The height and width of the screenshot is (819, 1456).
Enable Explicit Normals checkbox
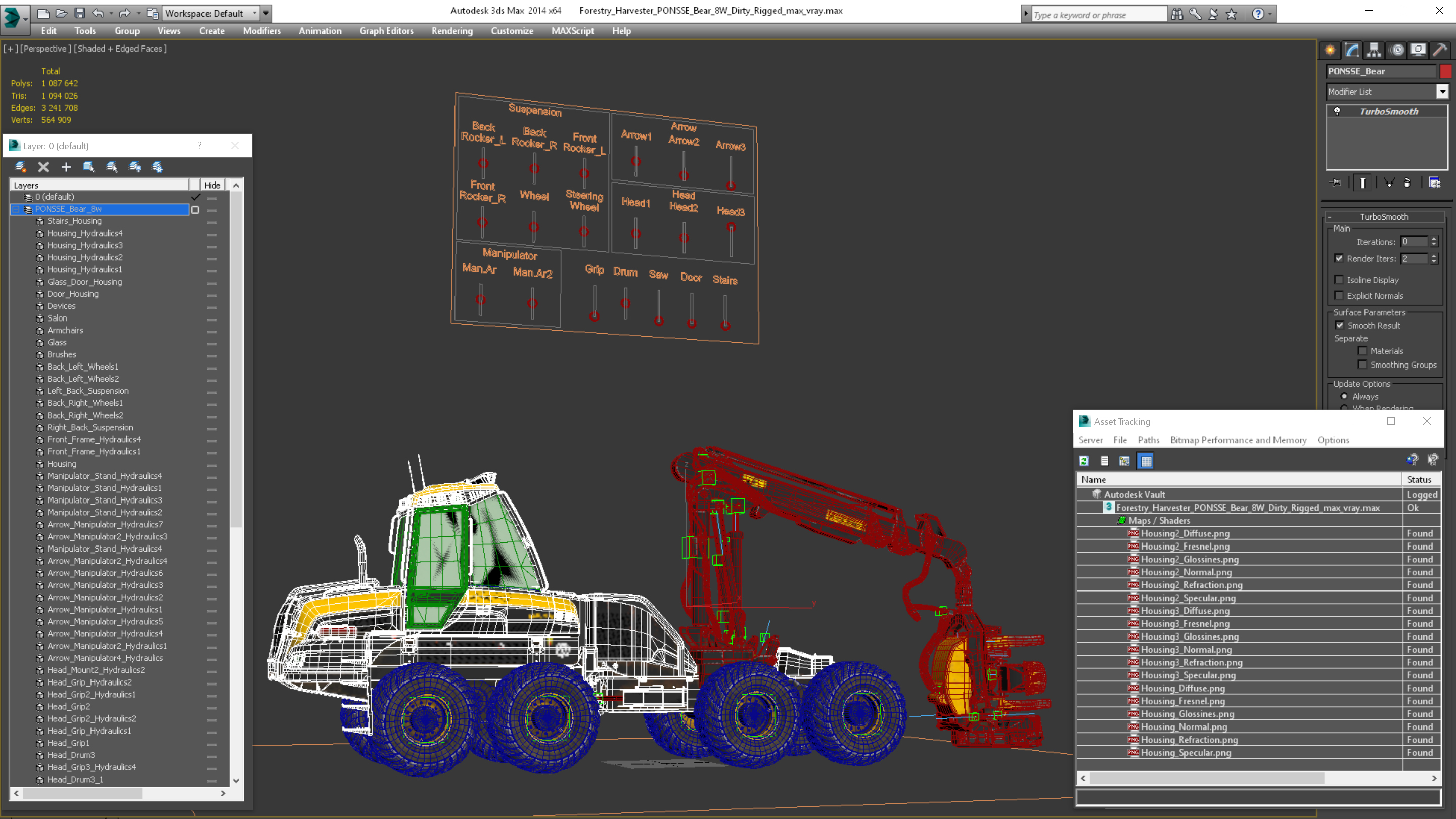point(1339,295)
